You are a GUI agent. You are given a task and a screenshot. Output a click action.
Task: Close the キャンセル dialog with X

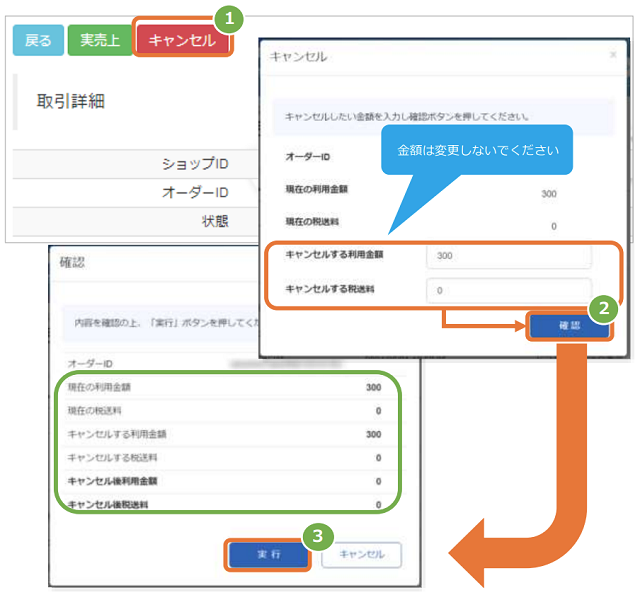(x=613, y=55)
